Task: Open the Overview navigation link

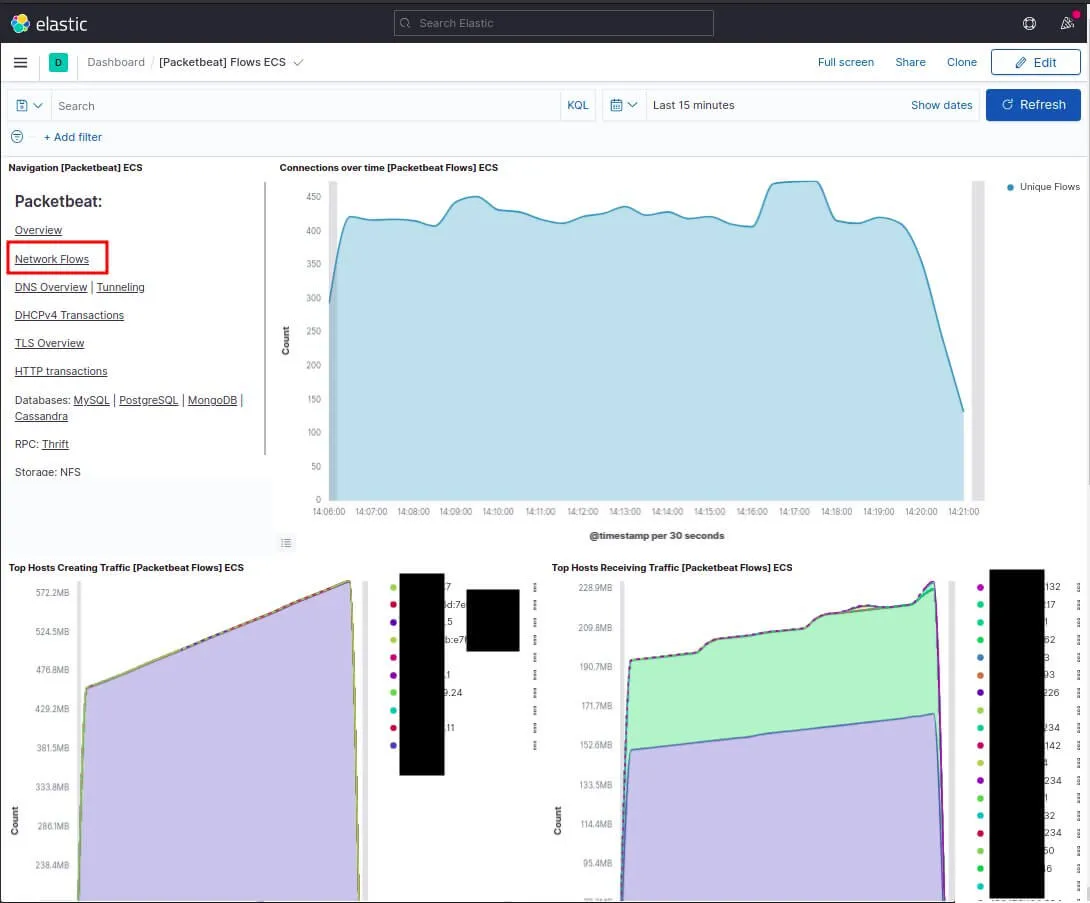Action: coord(38,230)
